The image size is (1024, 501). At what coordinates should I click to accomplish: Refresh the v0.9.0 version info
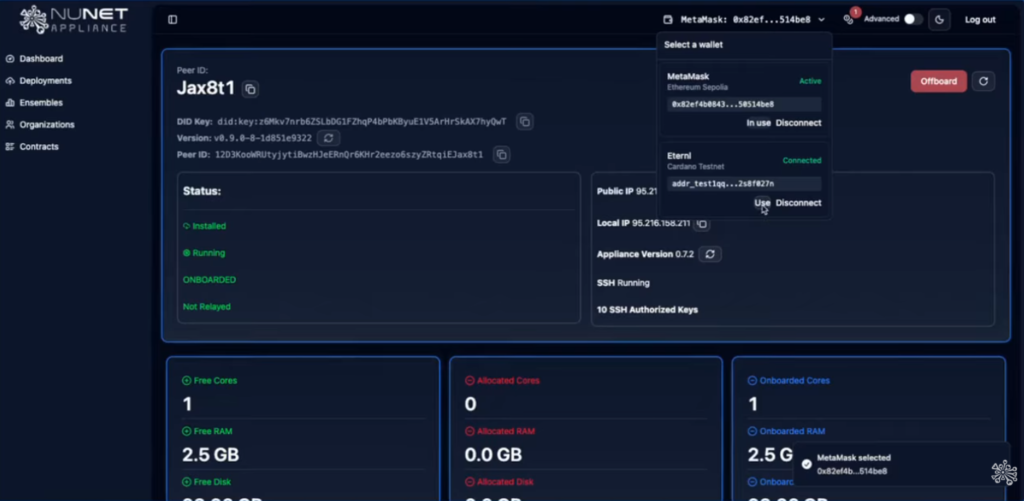coord(328,138)
